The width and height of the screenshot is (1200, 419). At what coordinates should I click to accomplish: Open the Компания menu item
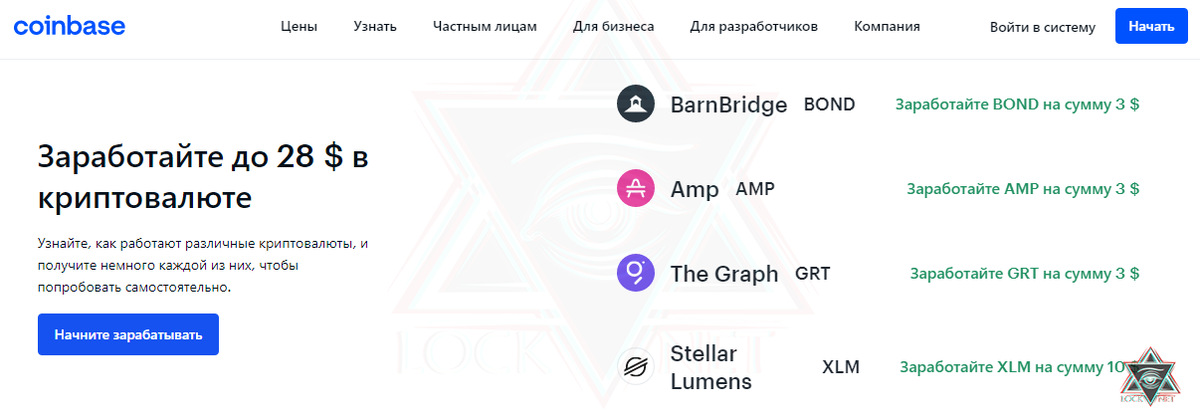(887, 27)
